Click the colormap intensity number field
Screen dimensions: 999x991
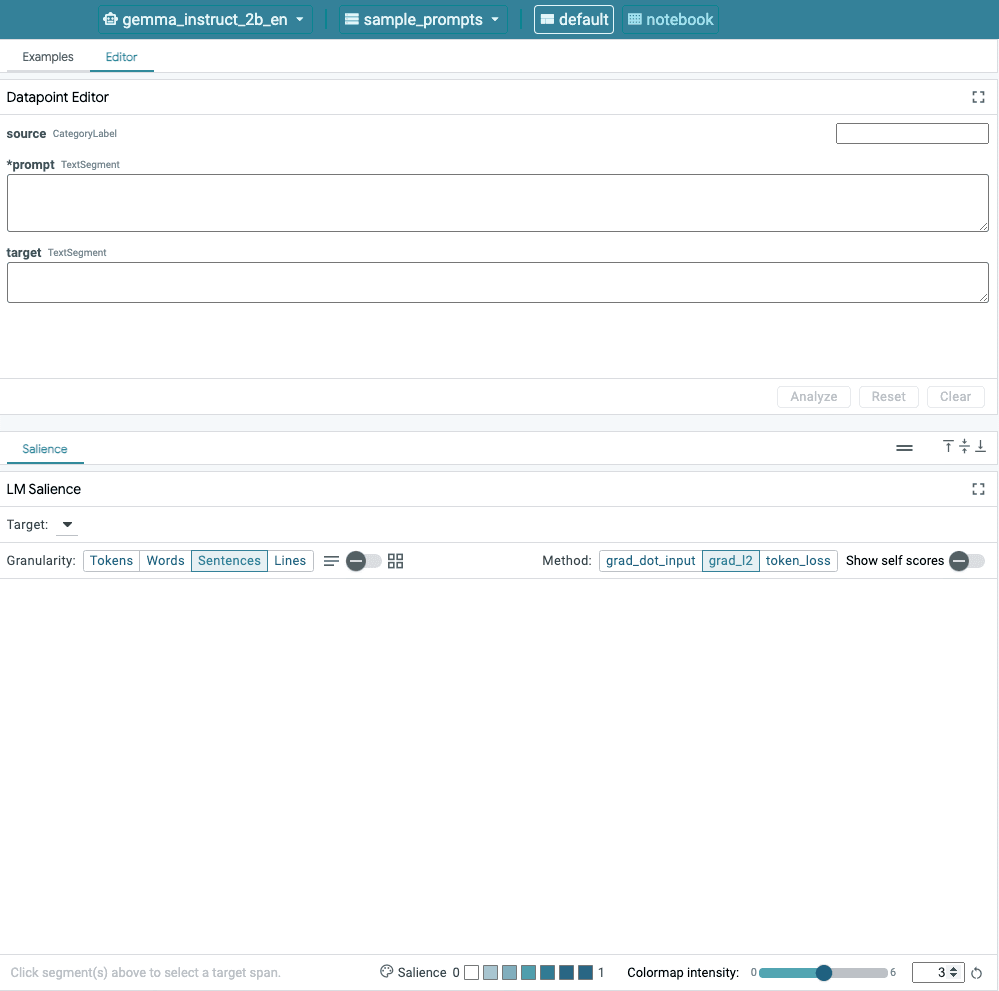[x=938, y=973]
